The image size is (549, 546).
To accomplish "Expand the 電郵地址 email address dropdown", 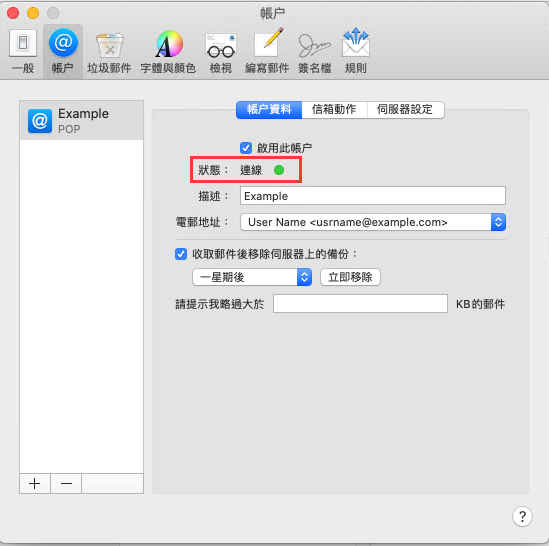I will point(373,222).
